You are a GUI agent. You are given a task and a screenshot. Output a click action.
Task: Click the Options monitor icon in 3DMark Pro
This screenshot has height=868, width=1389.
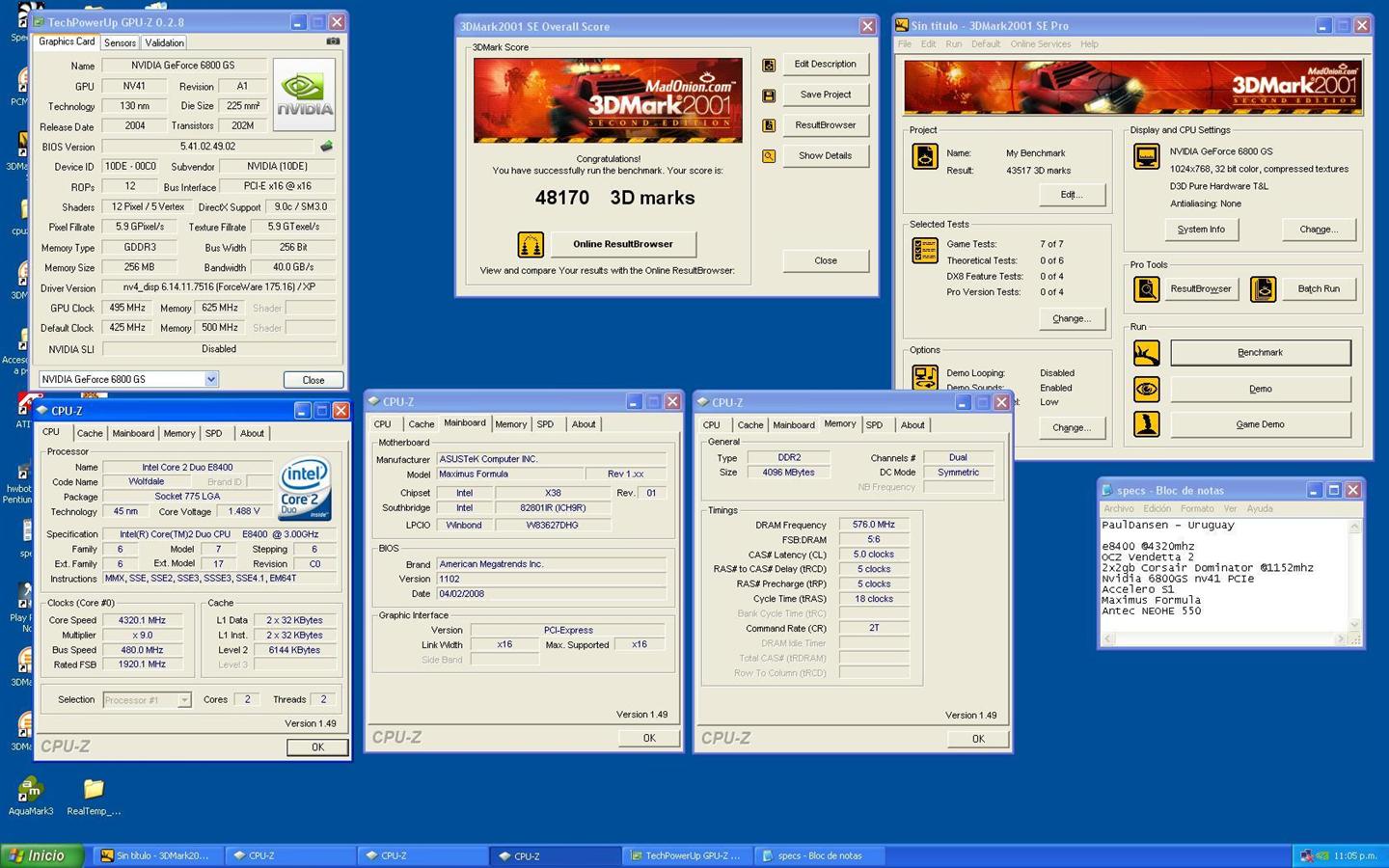pyautogui.click(x=925, y=377)
